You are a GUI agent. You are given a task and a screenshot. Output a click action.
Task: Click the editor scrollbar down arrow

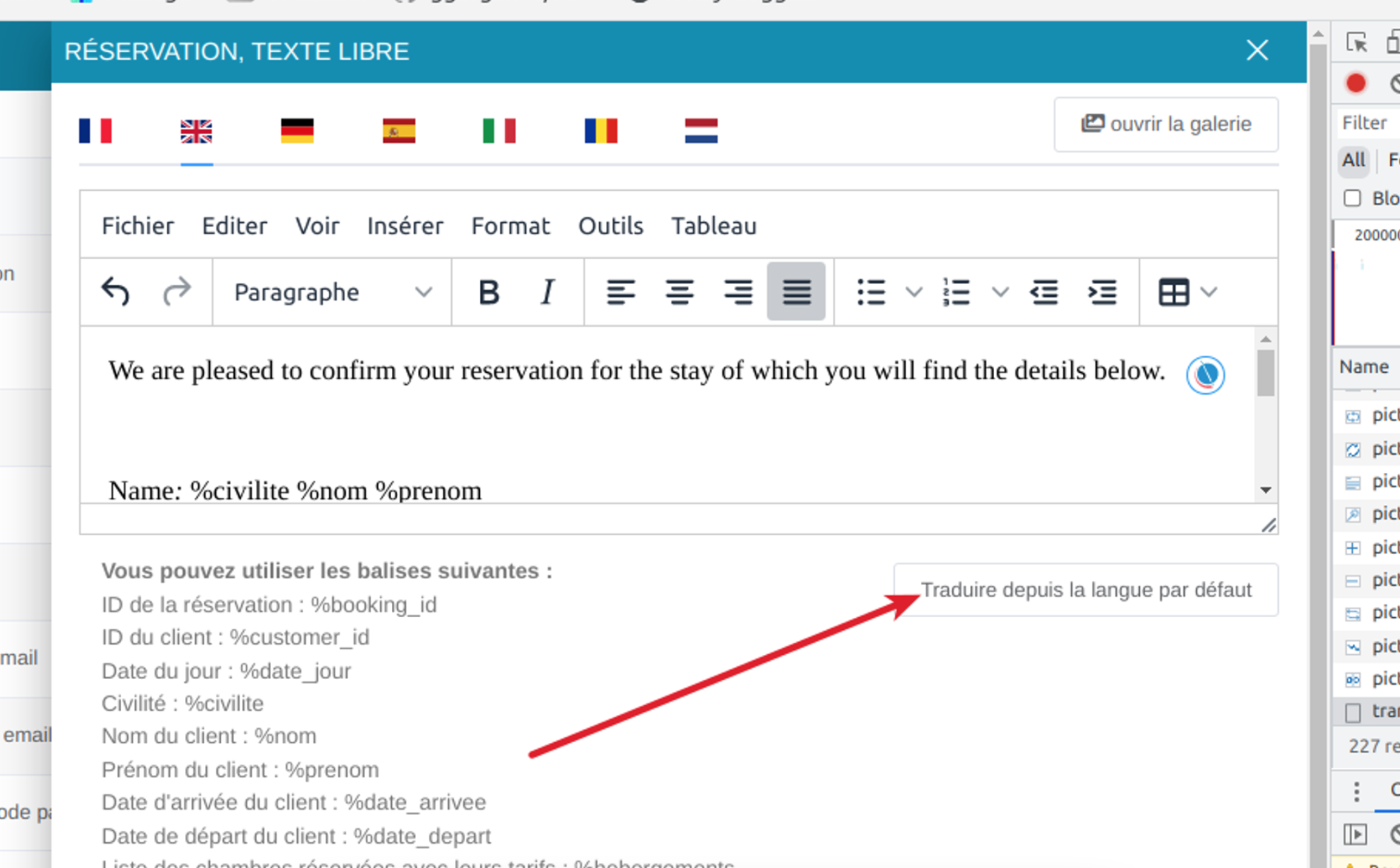[x=1266, y=490]
